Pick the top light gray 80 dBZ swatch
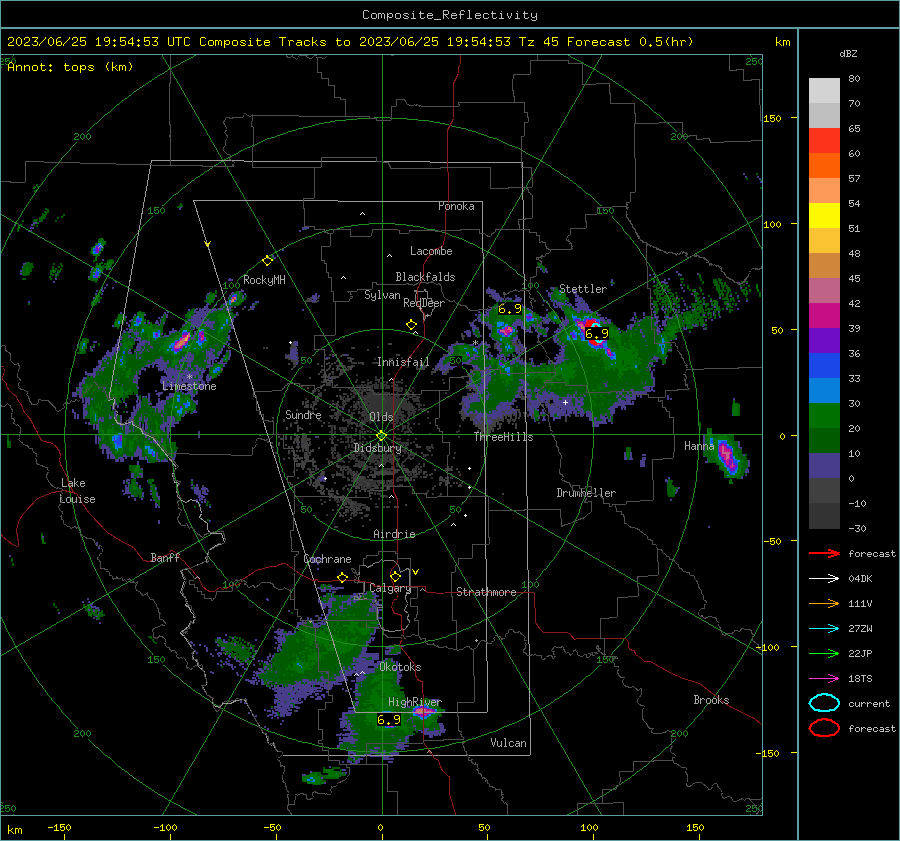This screenshot has width=900, height=841. pos(824,91)
